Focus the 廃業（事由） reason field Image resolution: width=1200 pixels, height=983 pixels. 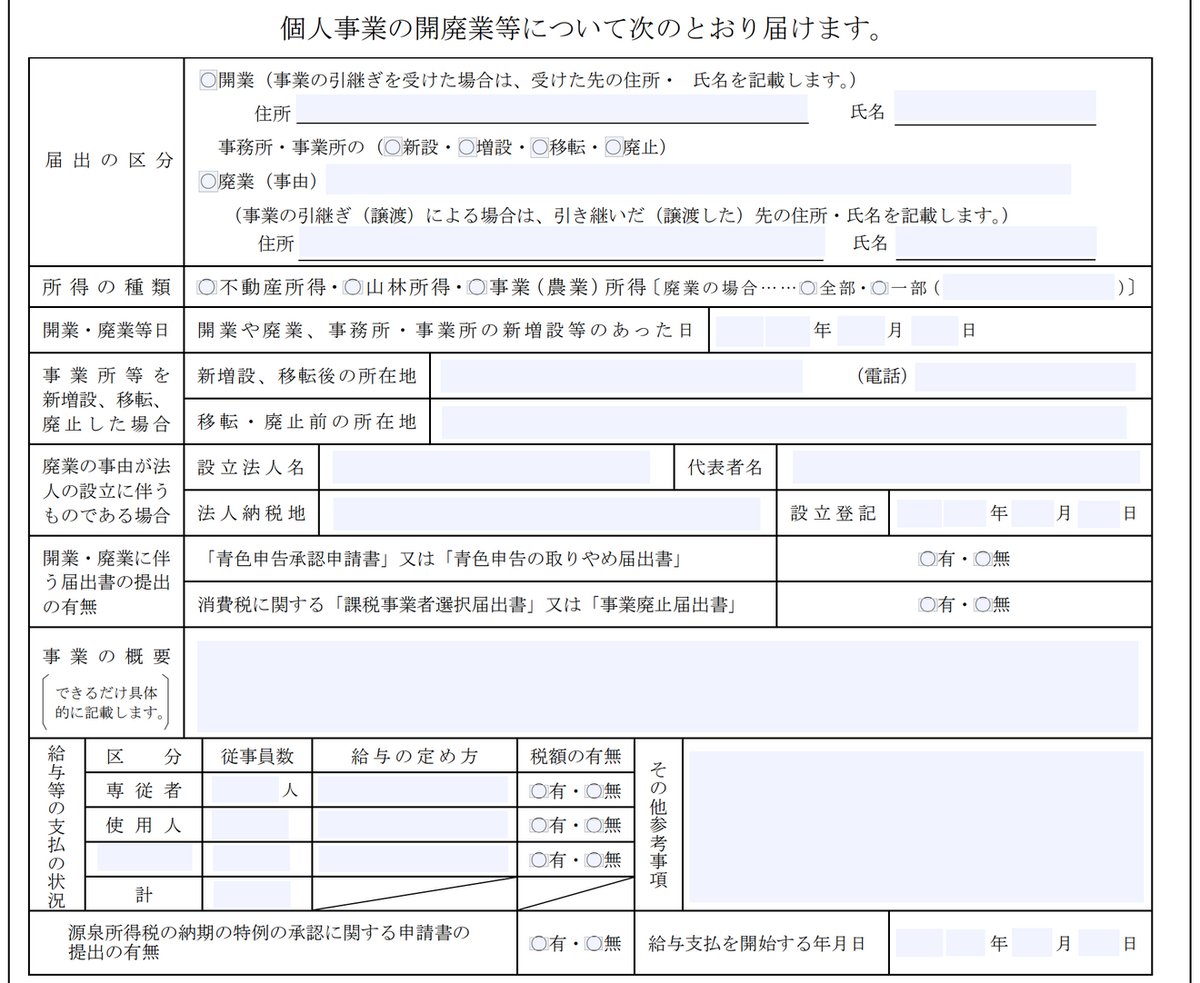[698, 180]
